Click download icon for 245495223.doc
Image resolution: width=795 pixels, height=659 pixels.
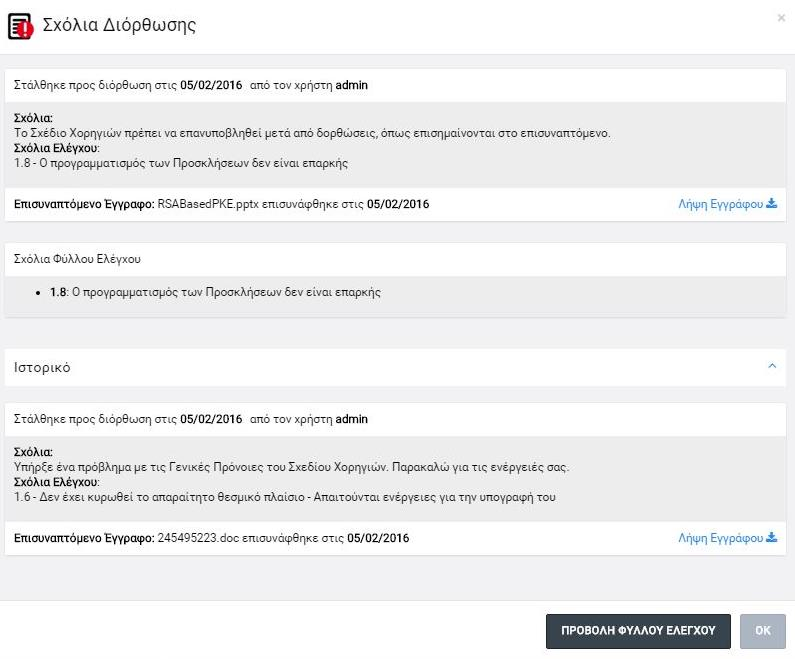(x=772, y=537)
